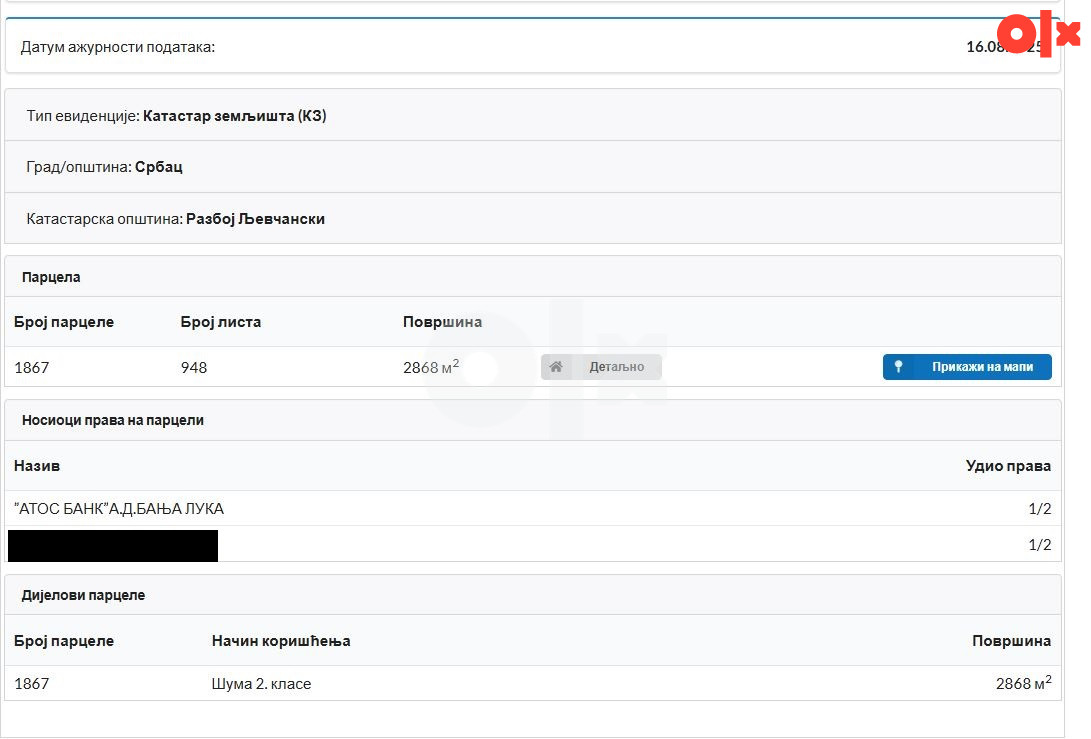
Task: Click the Назив column header
Action: coord(37,466)
